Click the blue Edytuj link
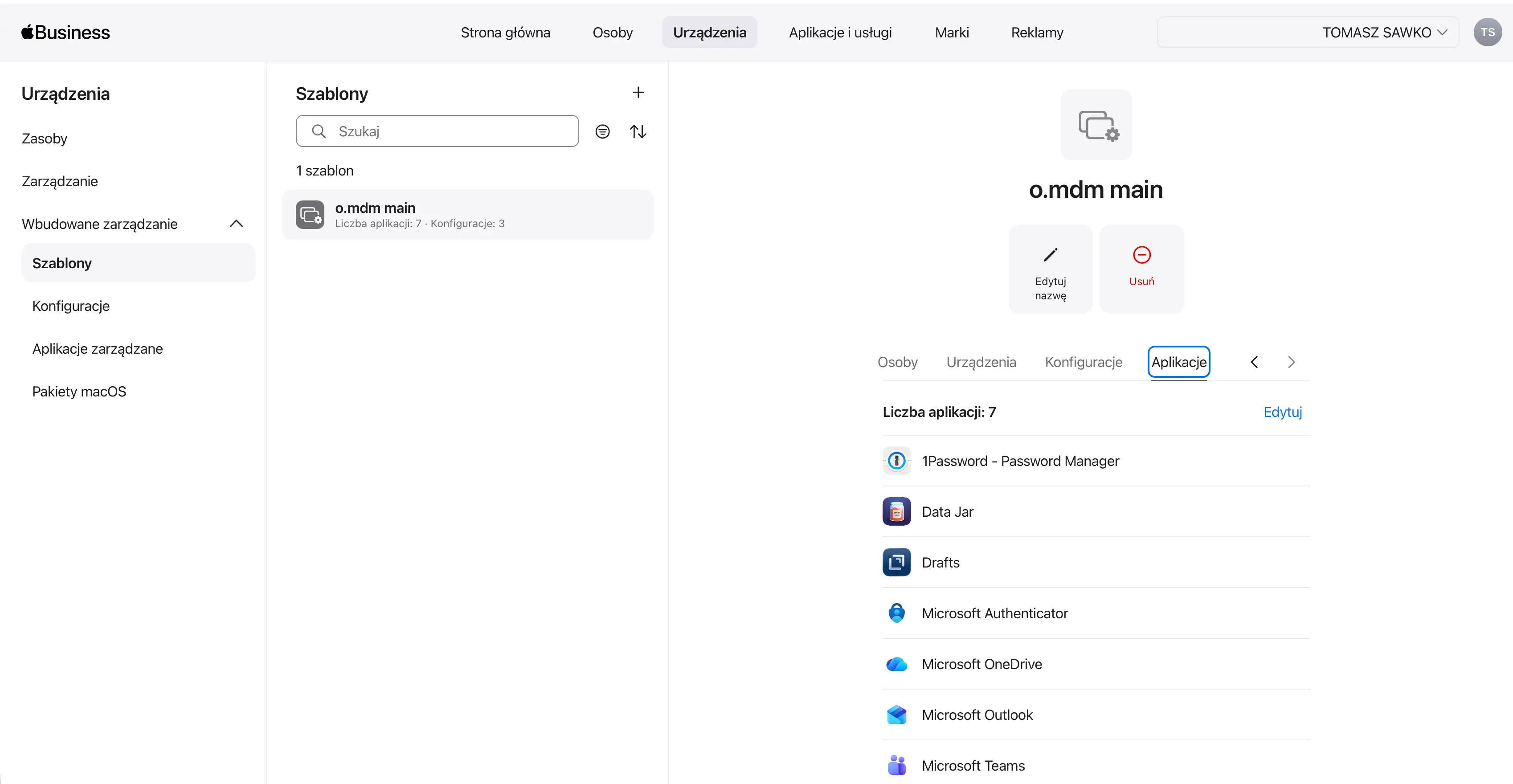The height and width of the screenshot is (784, 1513). click(1282, 412)
